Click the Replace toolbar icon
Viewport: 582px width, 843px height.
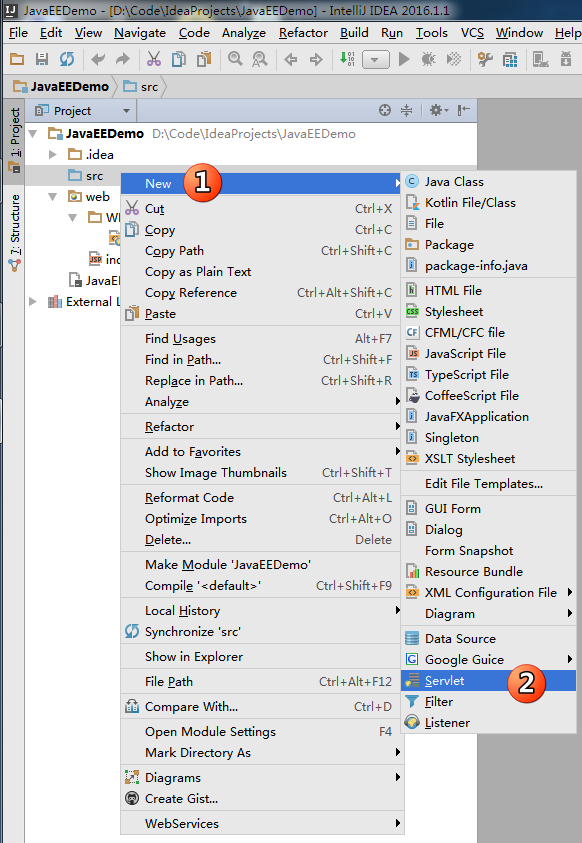[260, 59]
